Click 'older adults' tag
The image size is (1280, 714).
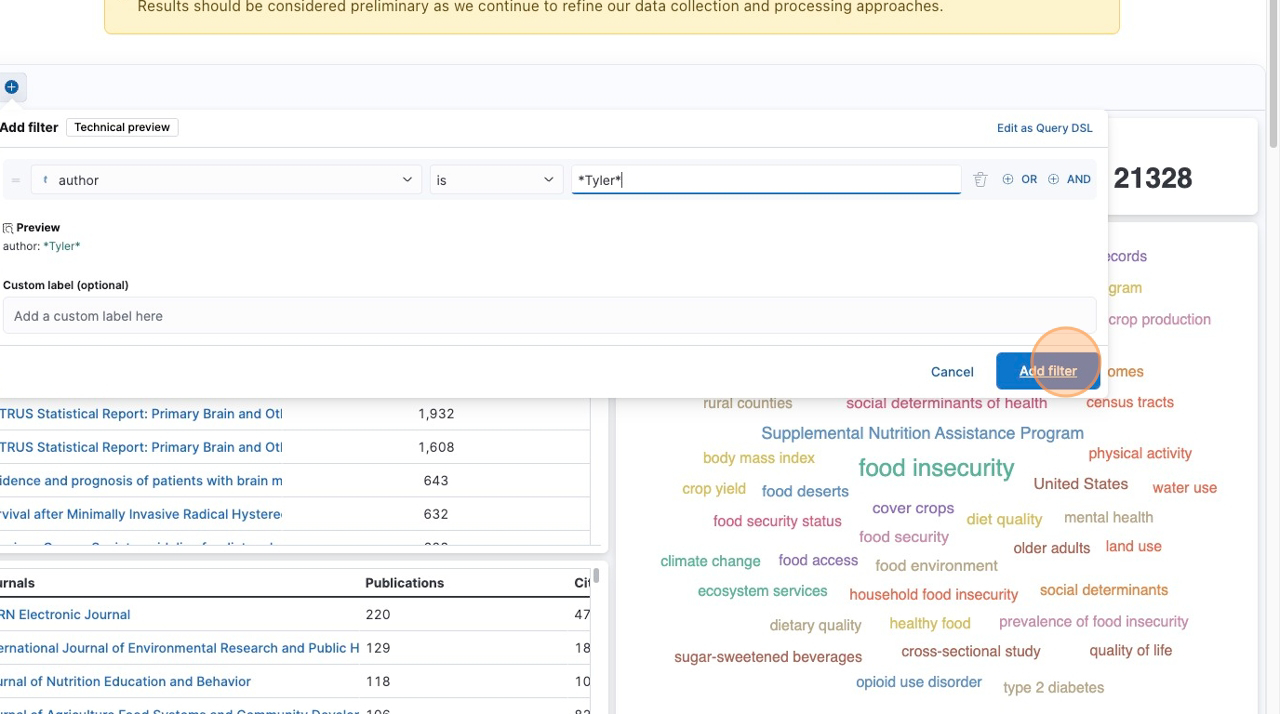[x=1051, y=548]
